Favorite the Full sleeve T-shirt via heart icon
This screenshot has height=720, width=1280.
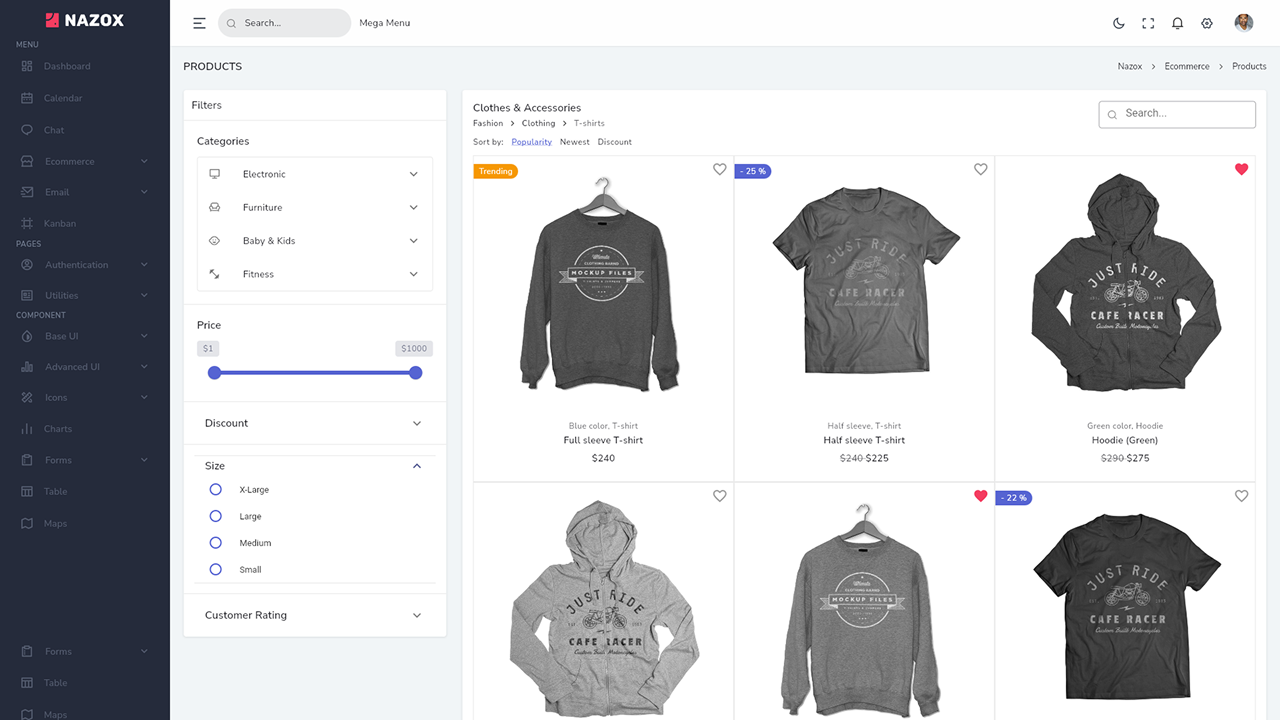coord(719,170)
